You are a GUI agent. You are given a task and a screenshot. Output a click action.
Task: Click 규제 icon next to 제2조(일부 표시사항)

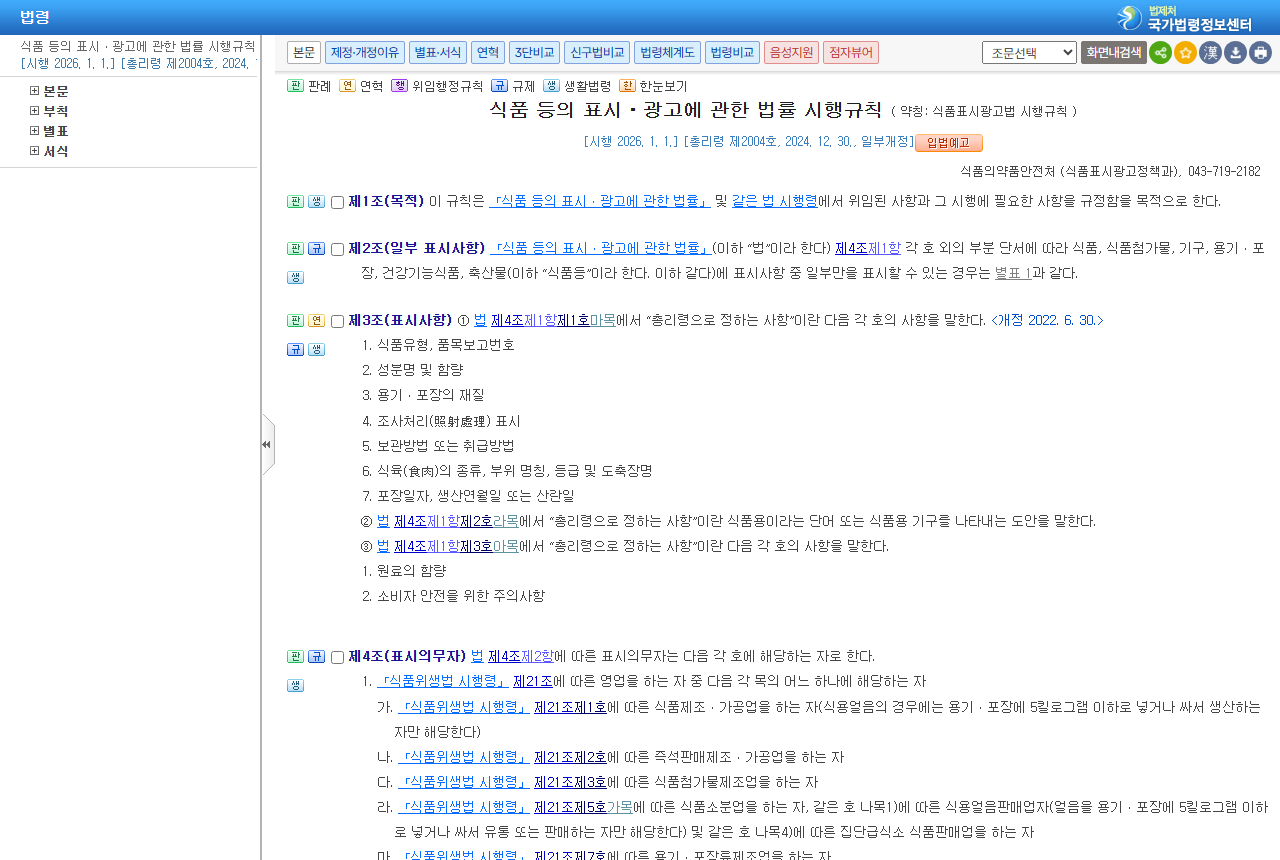(x=316, y=249)
